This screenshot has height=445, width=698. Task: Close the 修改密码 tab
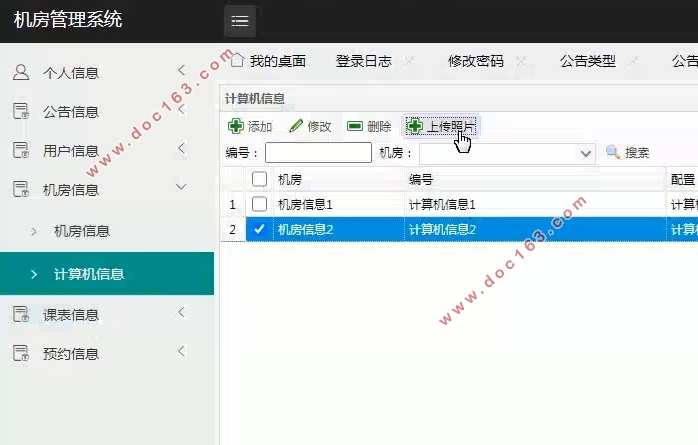pos(521,61)
